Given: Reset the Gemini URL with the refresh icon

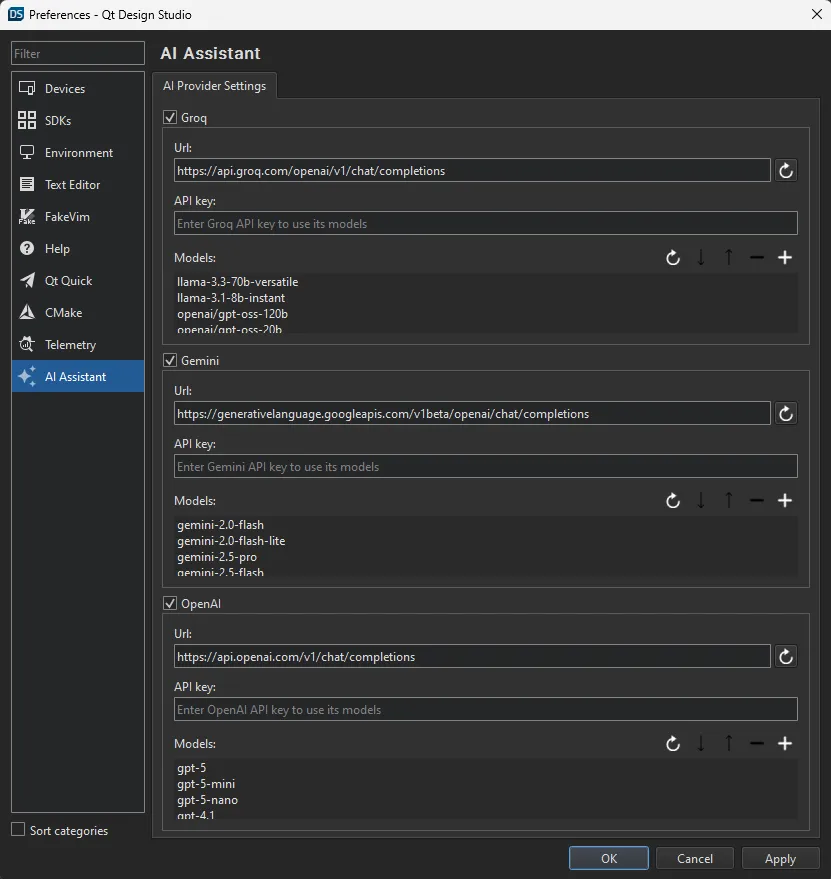Looking at the screenshot, I should 786,414.
